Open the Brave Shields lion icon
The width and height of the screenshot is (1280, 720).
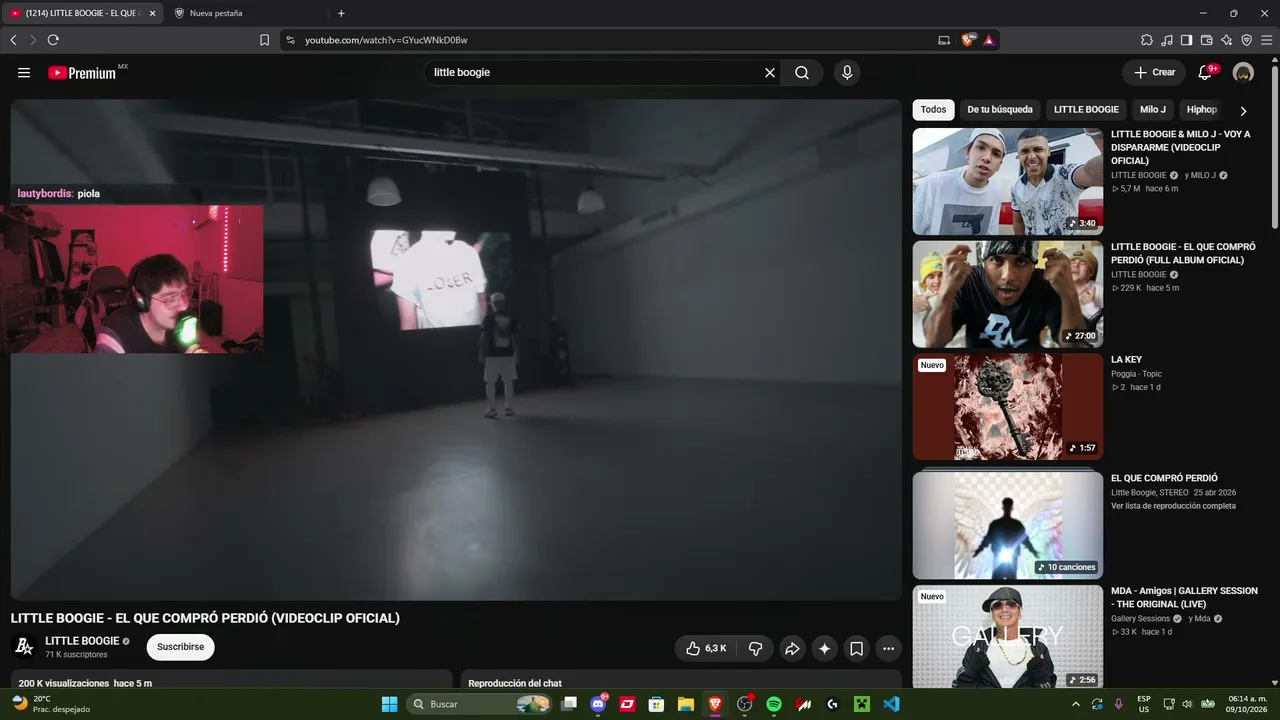pyautogui.click(x=967, y=40)
